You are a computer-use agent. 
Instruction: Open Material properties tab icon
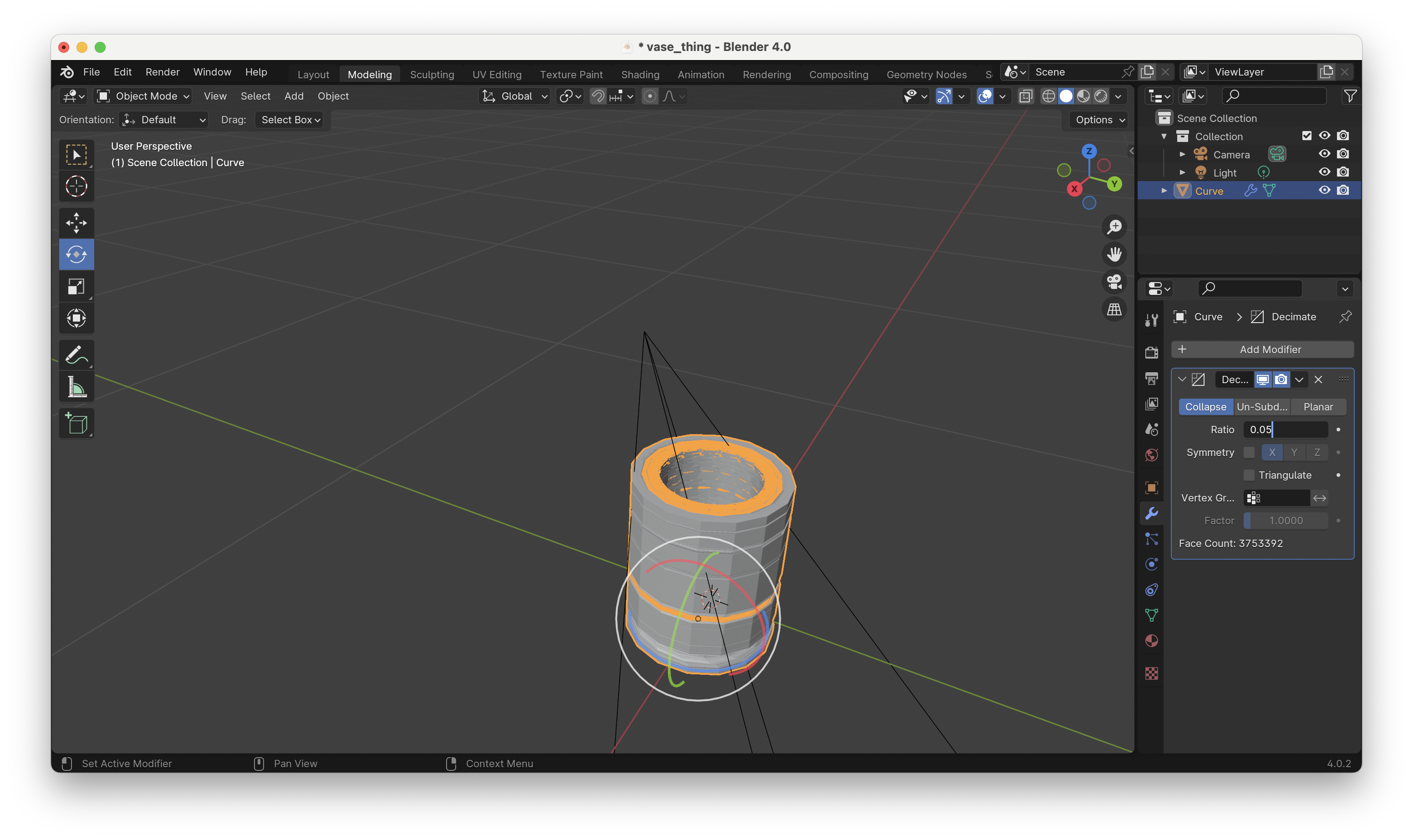pyautogui.click(x=1151, y=641)
